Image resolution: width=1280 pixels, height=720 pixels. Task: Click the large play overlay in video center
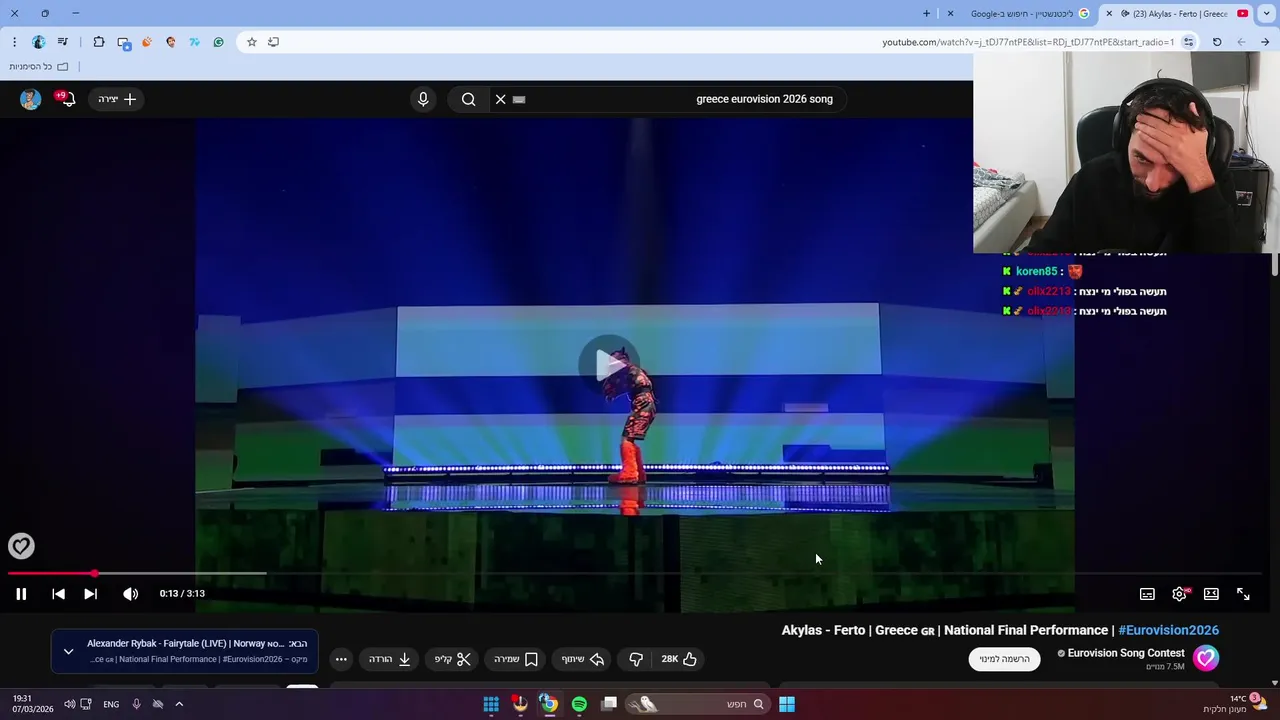[609, 365]
